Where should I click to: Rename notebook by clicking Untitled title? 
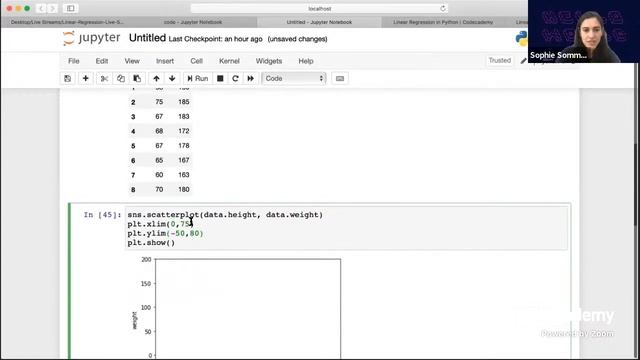tap(147, 38)
